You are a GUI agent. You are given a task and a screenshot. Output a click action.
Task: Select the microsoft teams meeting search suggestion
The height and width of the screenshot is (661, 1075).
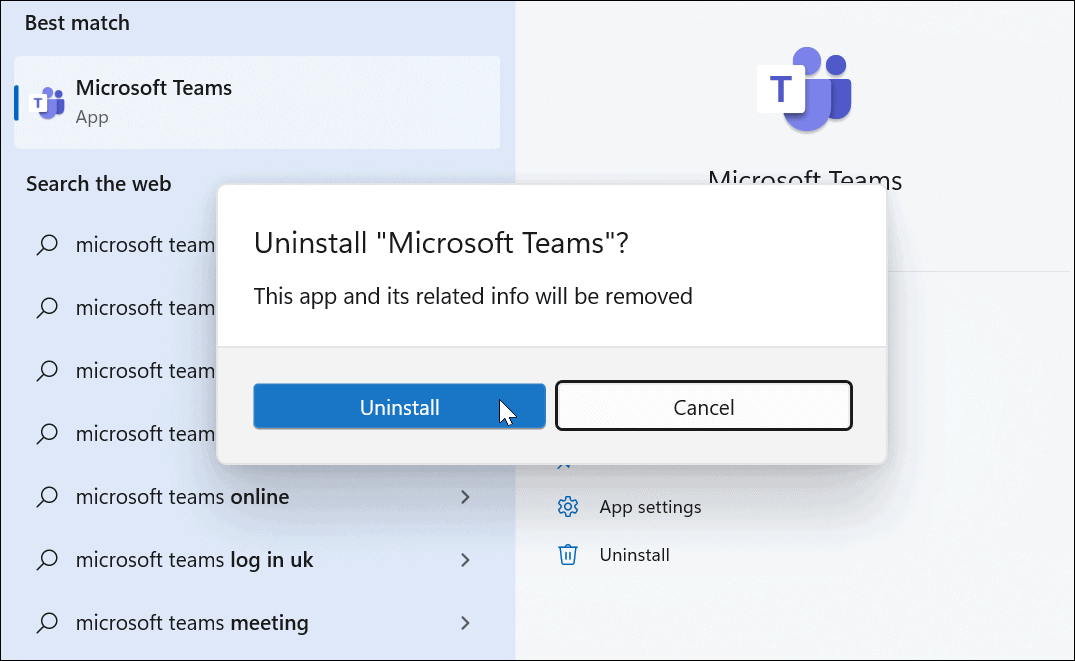[191, 622]
